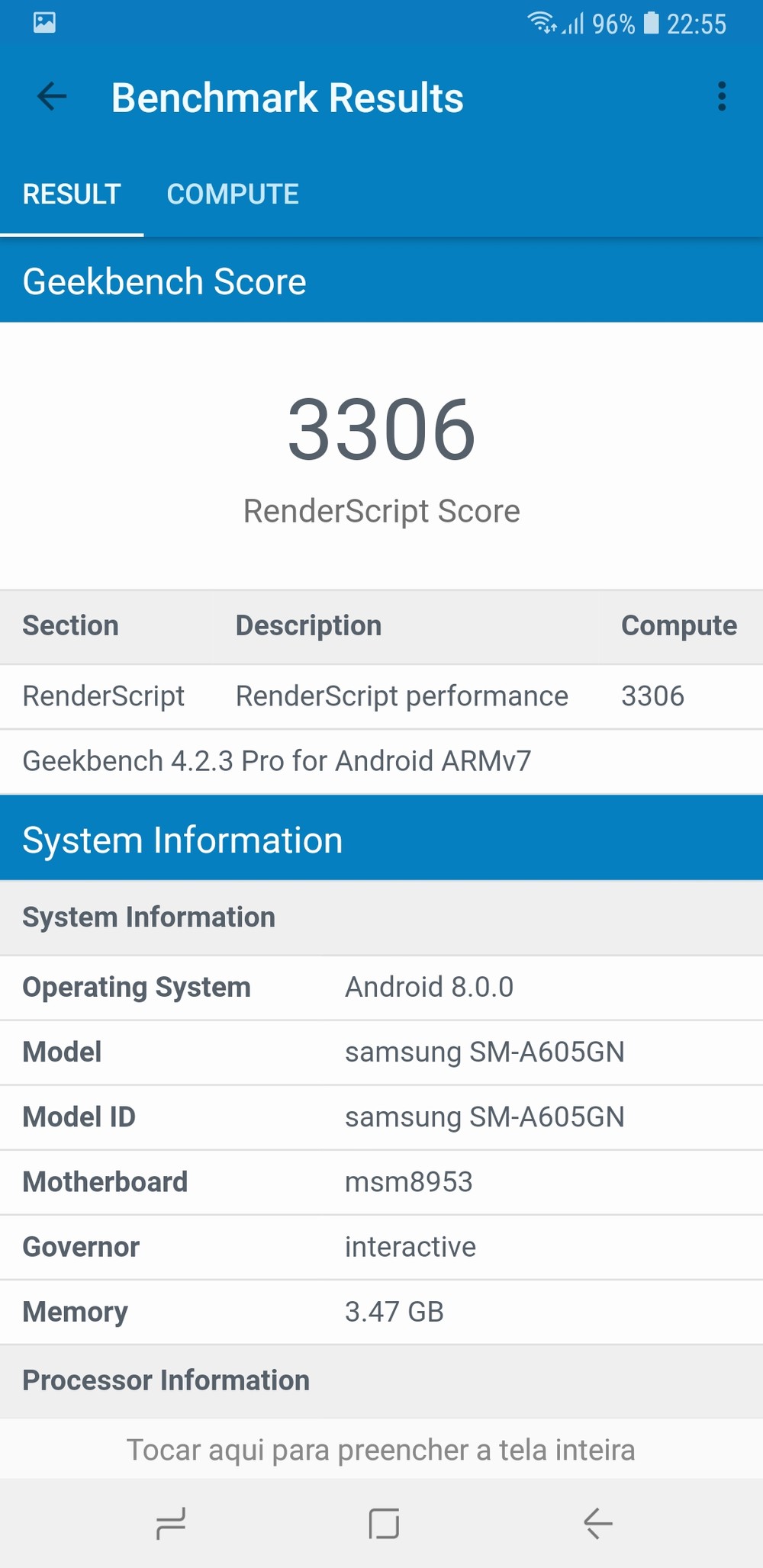Tap the 3306 RenderScript Score number
763x1568 pixels.
(381, 431)
